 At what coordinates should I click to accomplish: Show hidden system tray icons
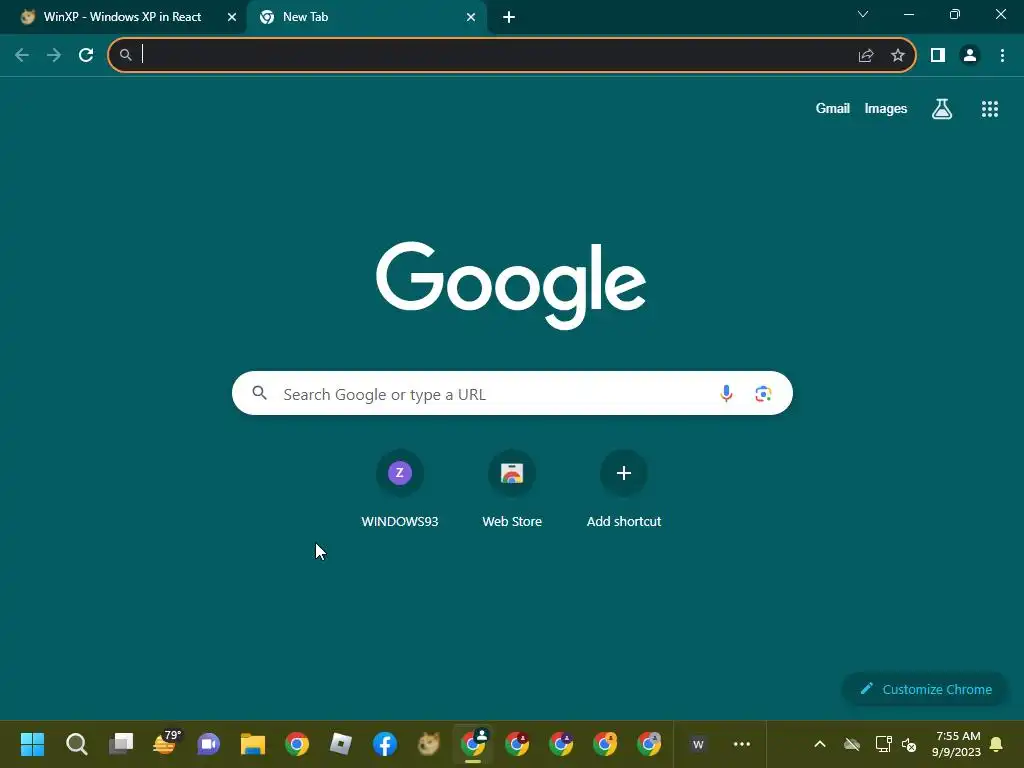[x=820, y=744]
